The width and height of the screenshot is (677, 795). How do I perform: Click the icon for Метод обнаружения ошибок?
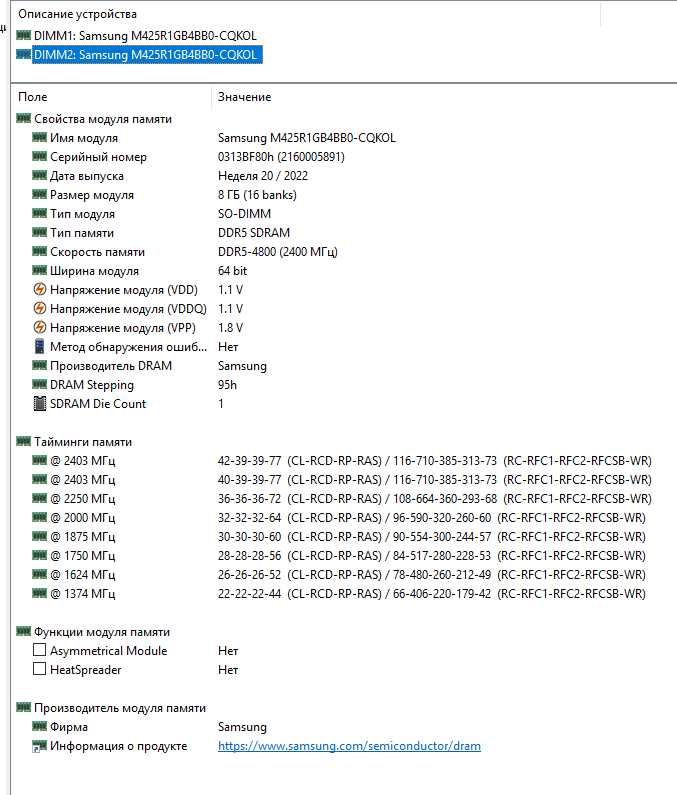pos(40,346)
